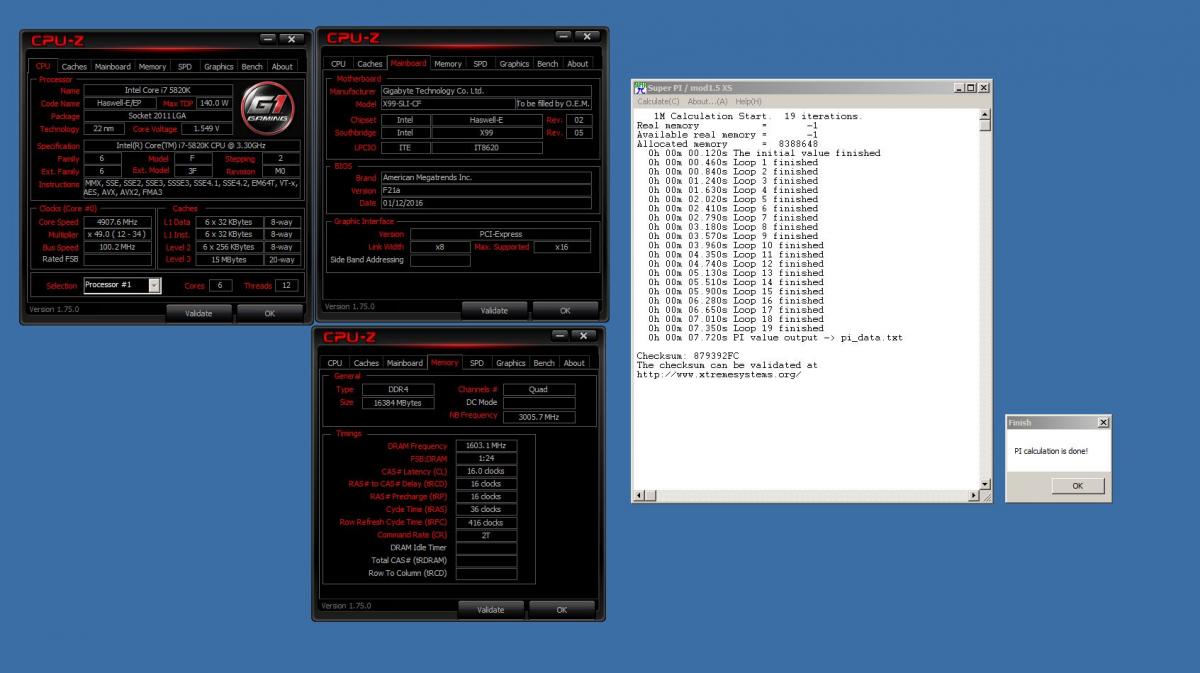Open the Help(H) menu in Super PI
The width and height of the screenshot is (1200, 673).
748,101
